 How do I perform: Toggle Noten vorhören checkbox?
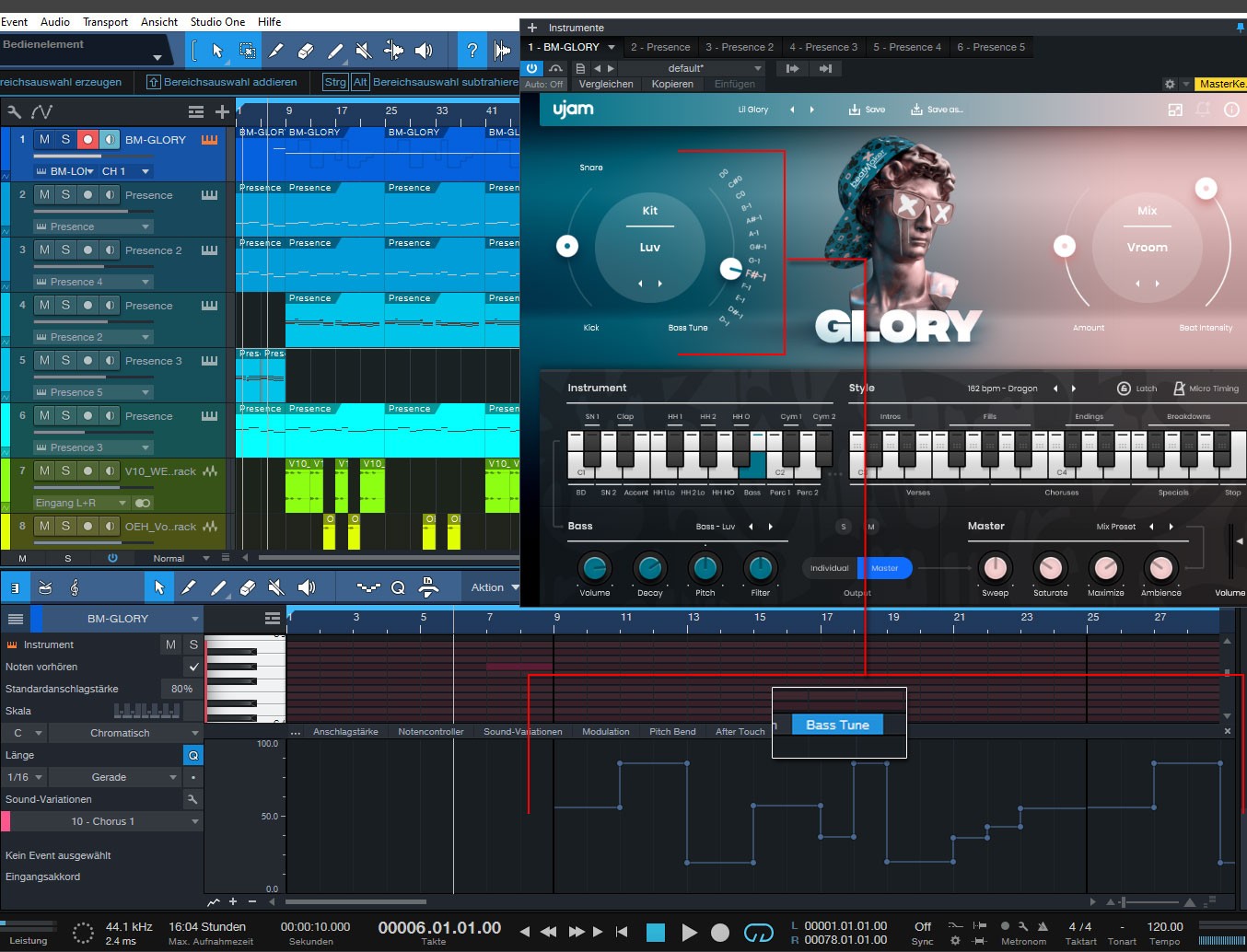[193, 667]
